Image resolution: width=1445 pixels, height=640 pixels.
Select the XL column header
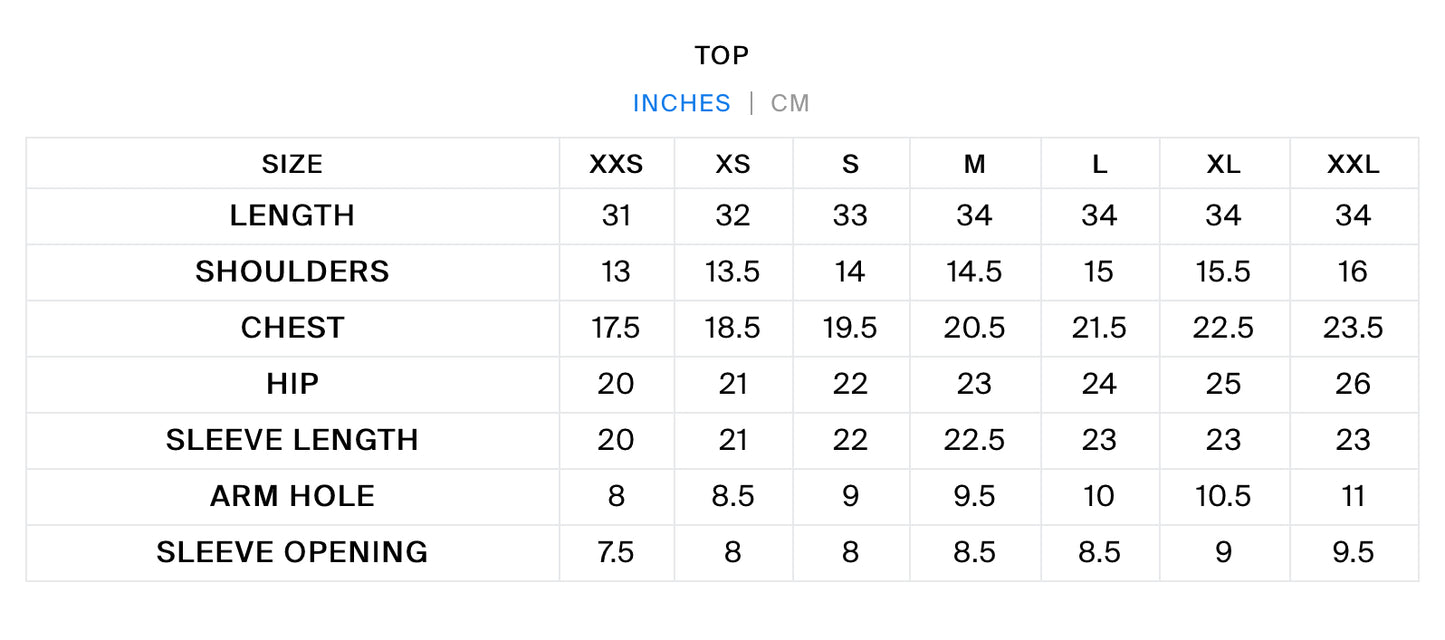click(1224, 165)
